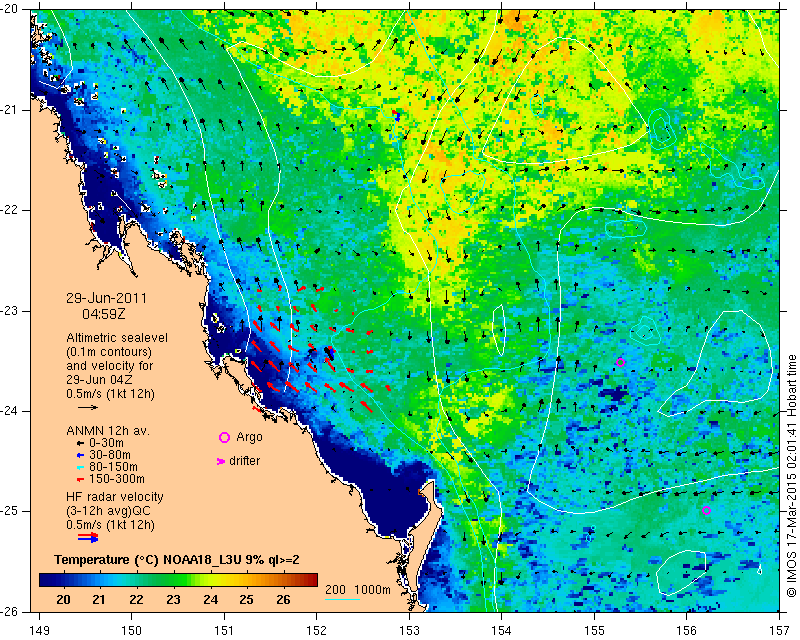Click the cyan 80-150m ANMN arrow symbol
The image size is (800, 640).
[80, 467]
